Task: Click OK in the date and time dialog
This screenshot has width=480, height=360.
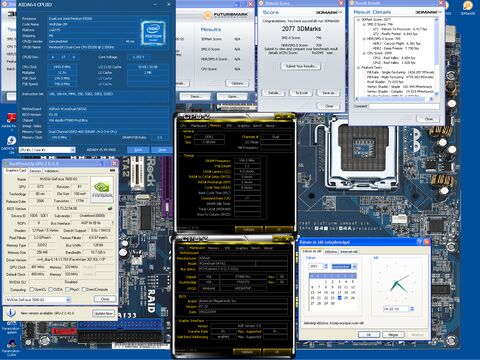Action: [x=369, y=334]
